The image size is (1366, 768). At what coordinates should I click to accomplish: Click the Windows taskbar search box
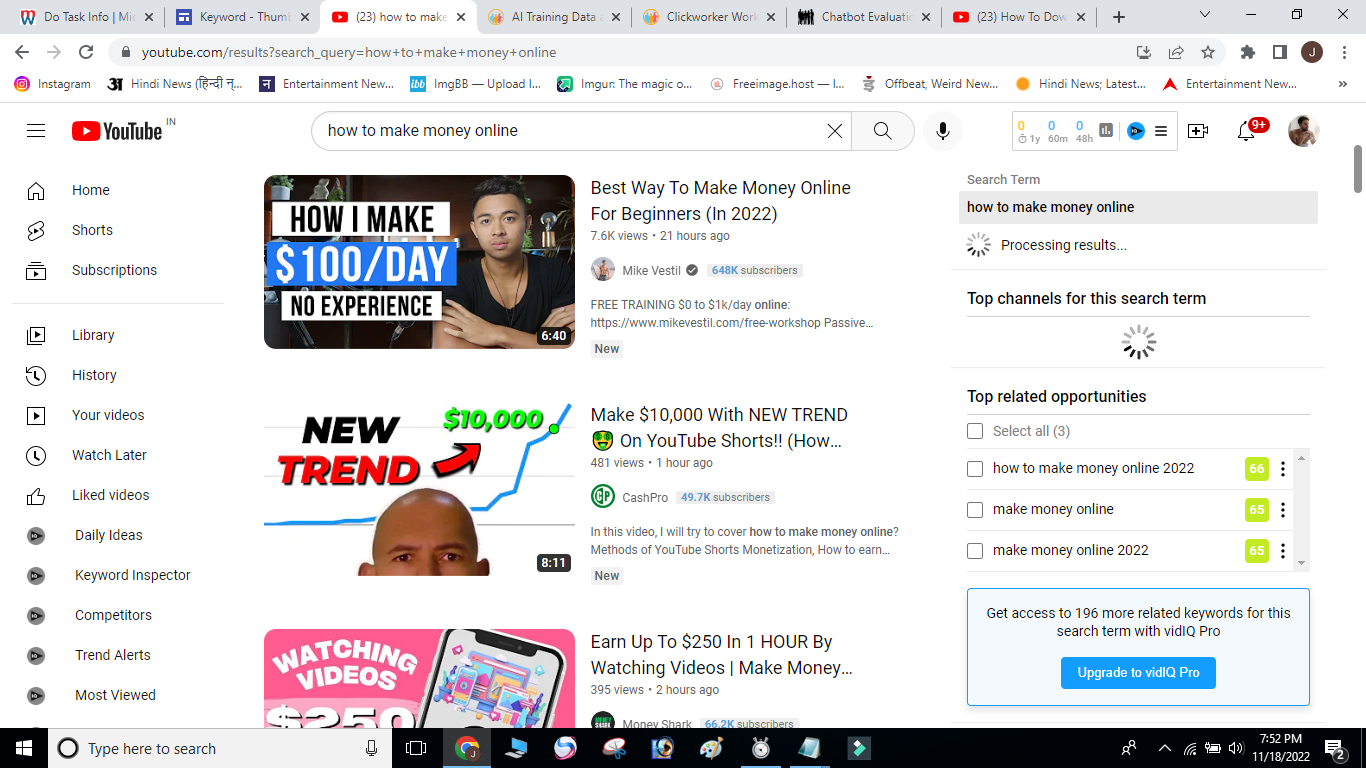tap(220, 748)
